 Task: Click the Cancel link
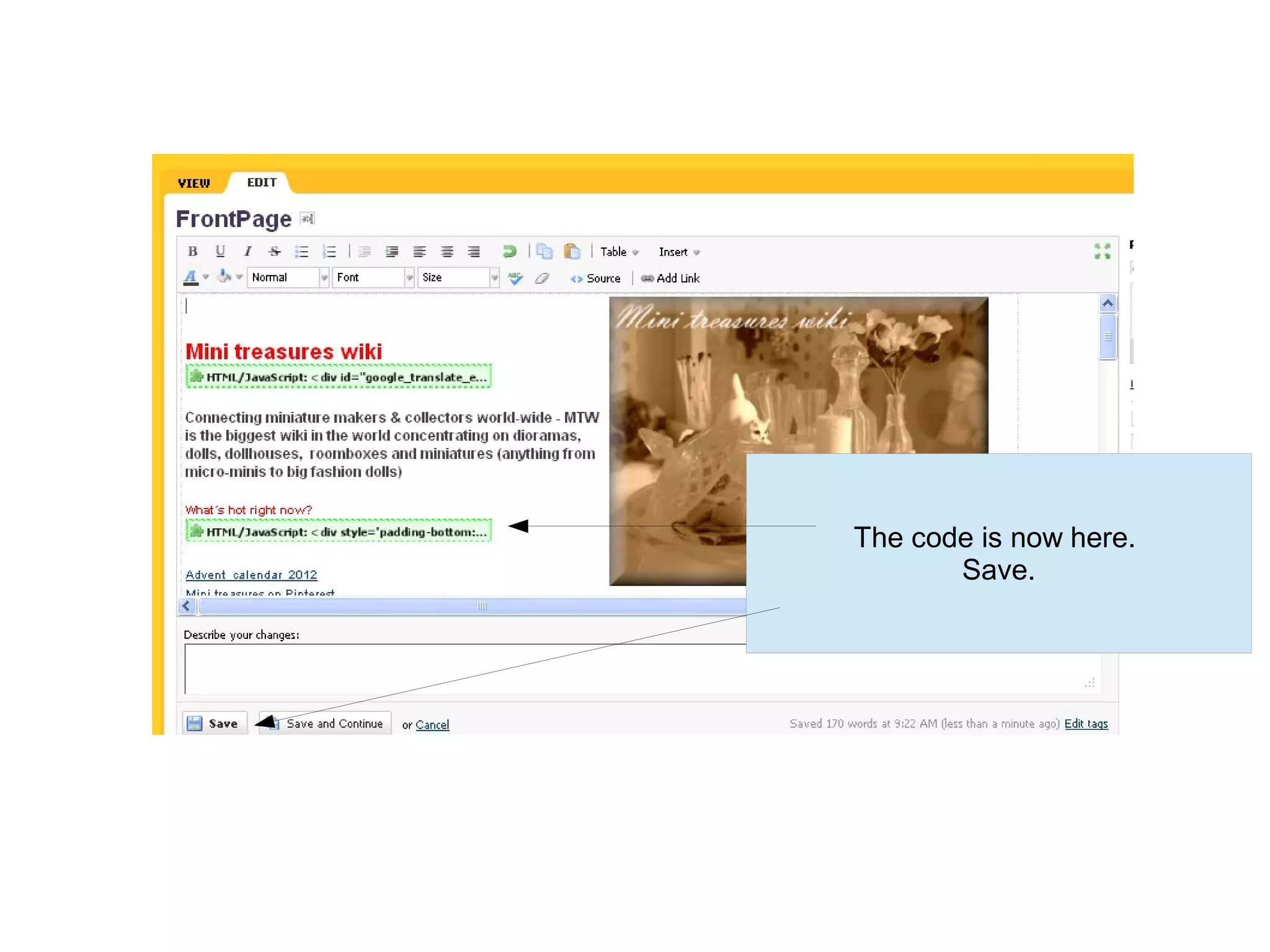tap(432, 724)
